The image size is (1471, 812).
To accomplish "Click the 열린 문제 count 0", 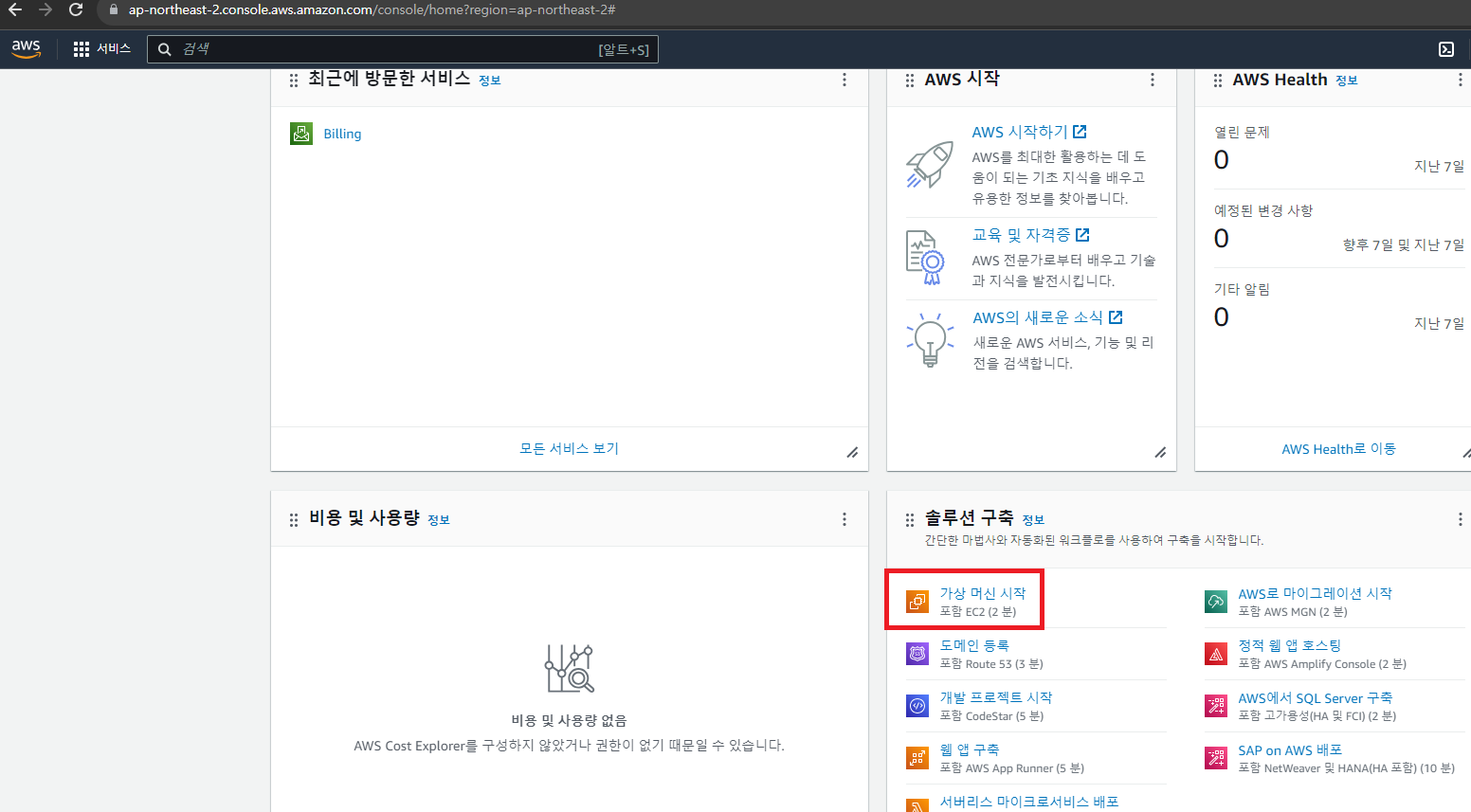I will click(1222, 160).
